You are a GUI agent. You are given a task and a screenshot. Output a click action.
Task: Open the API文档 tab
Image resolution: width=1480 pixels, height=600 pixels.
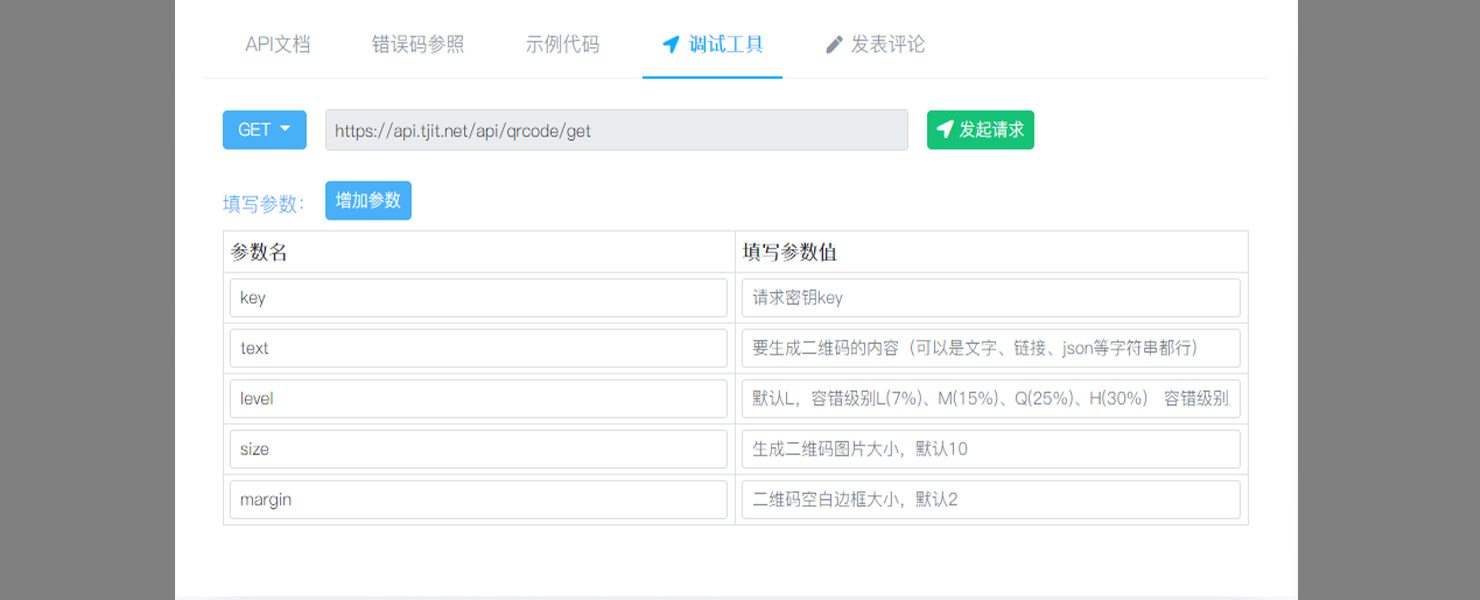click(x=277, y=45)
